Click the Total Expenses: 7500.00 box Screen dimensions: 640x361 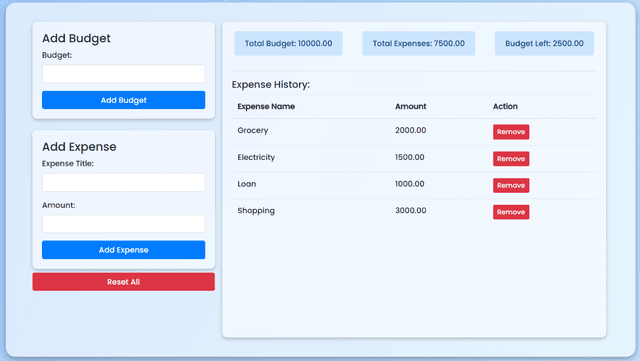(x=418, y=43)
